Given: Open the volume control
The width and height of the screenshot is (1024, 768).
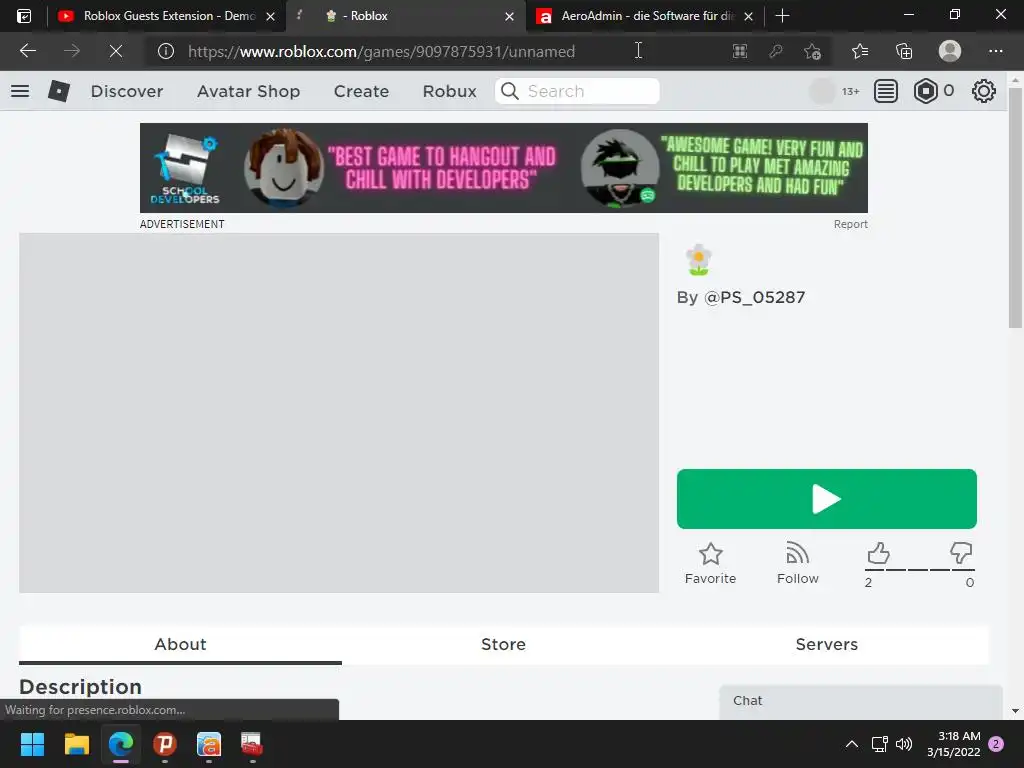Looking at the screenshot, I should click(x=904, y=744).
